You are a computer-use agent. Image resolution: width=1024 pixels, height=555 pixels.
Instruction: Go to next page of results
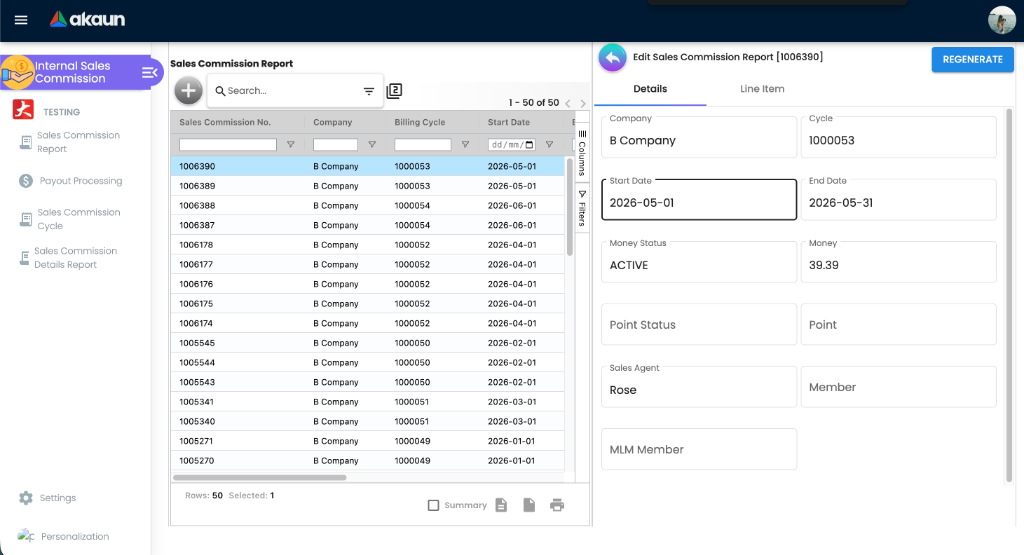[583, 103]
